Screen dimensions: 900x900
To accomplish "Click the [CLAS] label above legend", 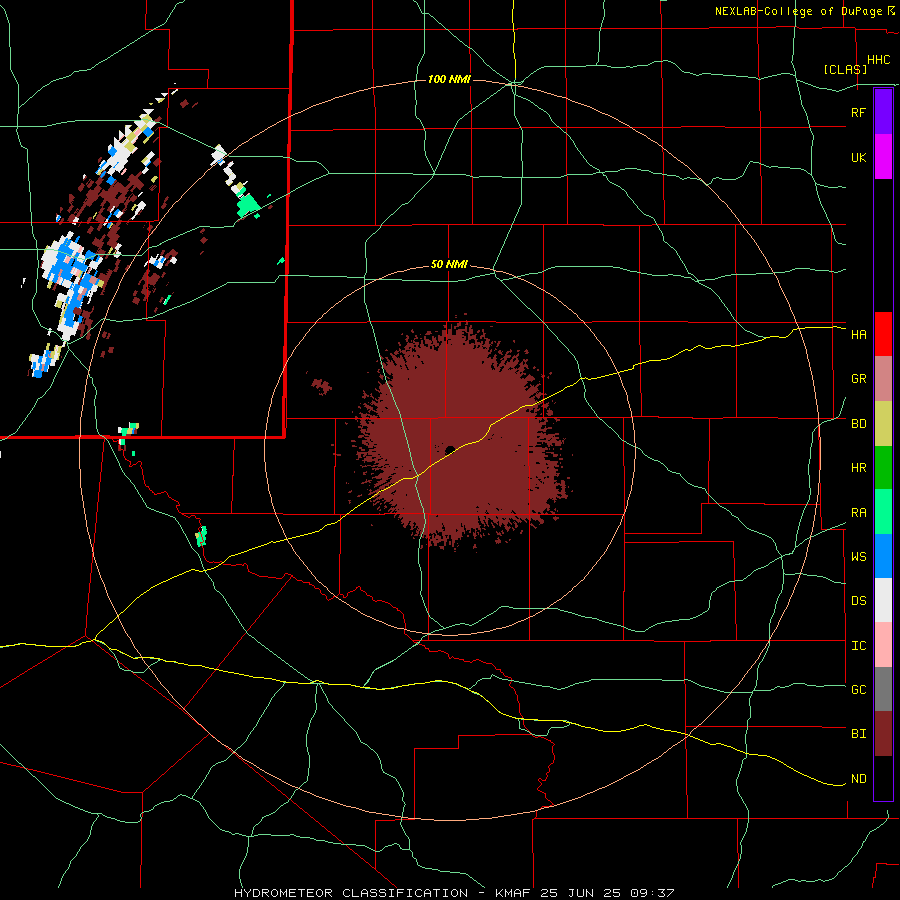I will pos(845,69).
